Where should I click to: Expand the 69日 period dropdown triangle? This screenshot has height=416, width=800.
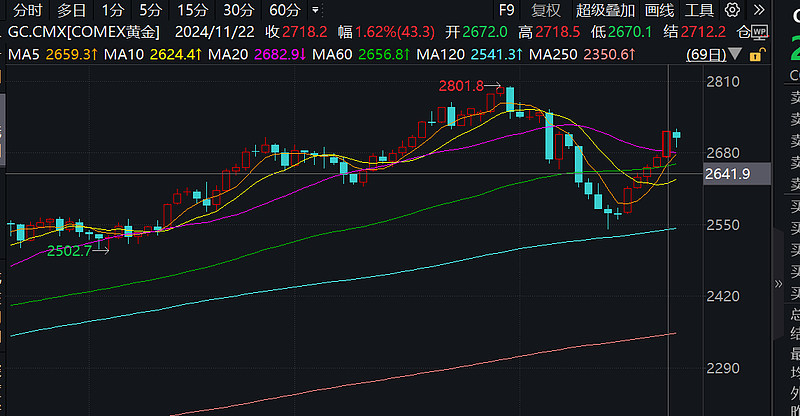coord(735,54)
